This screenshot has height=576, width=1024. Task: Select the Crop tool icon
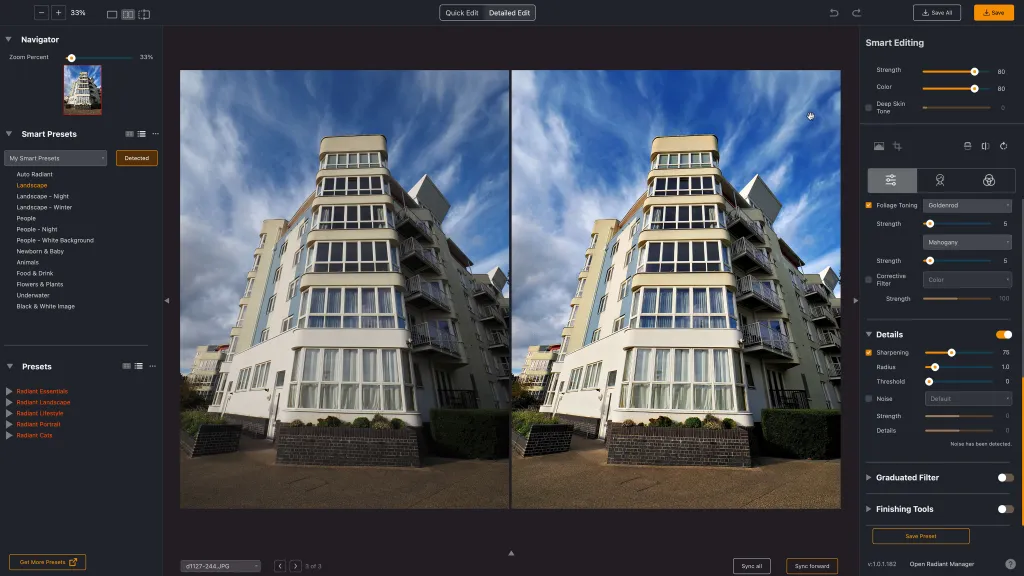(898, 146)
